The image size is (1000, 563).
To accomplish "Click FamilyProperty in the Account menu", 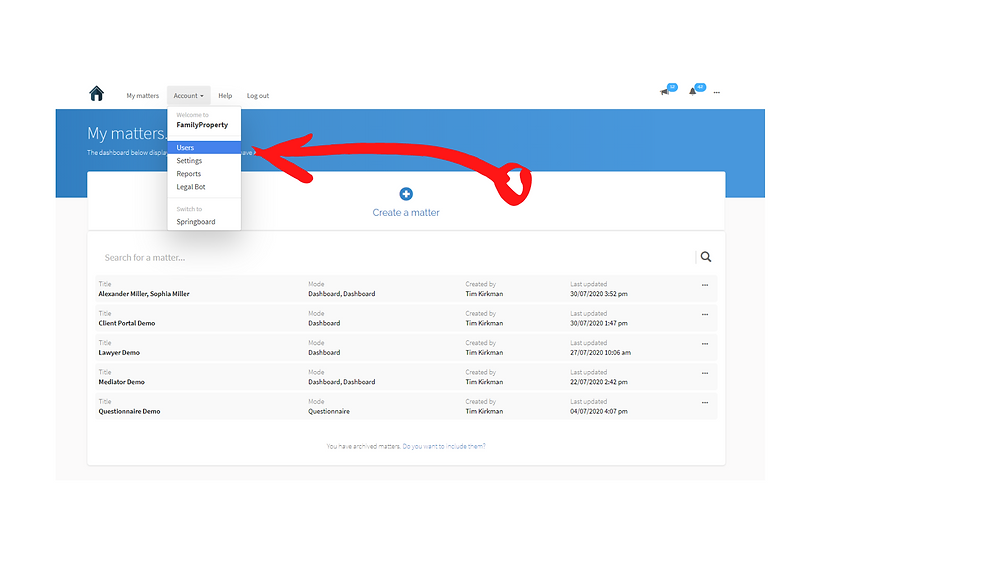I will click(x=202, y=125).
